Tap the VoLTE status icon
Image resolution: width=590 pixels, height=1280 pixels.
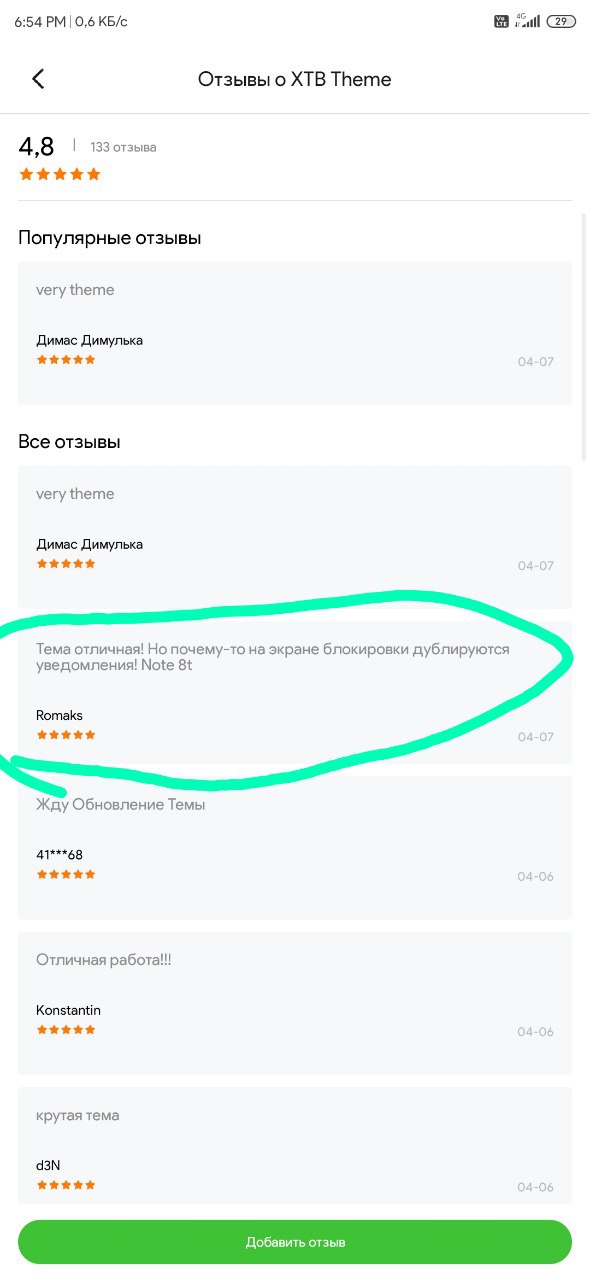click(x=501, y=21)
